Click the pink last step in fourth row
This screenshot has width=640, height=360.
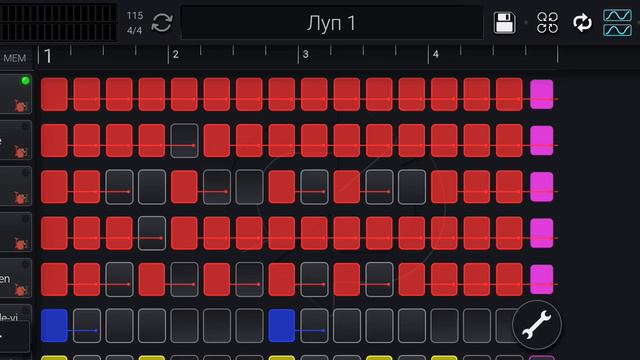click(x=542, y=233)
